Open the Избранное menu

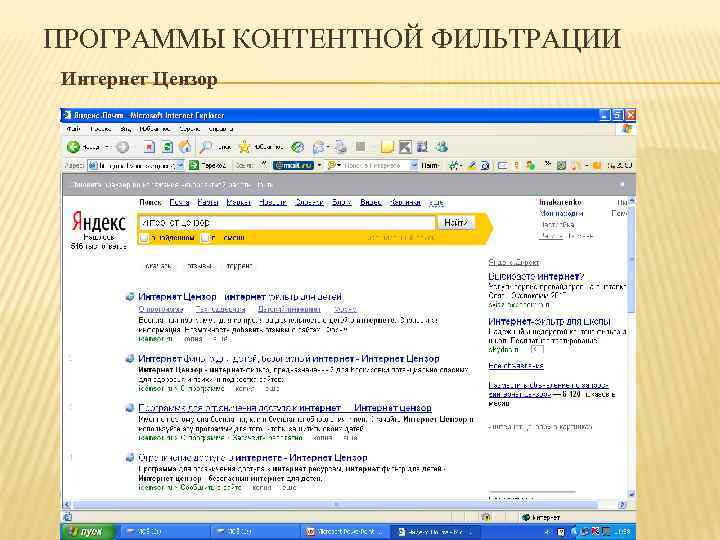pyautogui.click(x=155, y=129)
